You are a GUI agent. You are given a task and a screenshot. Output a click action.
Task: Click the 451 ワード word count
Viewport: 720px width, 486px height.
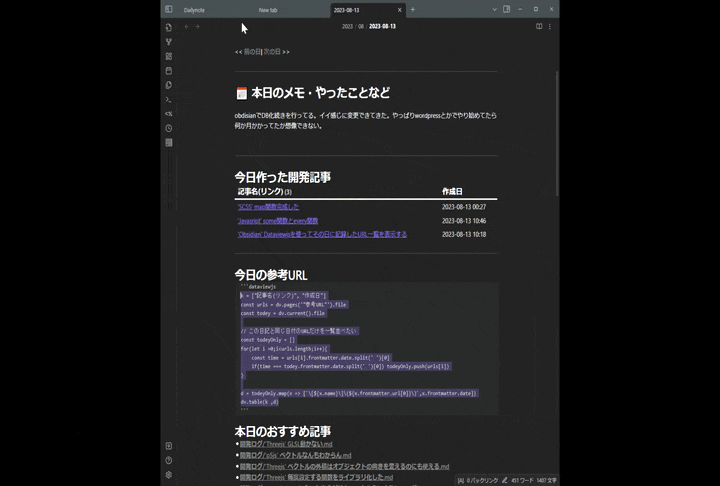tap(522, 480)
